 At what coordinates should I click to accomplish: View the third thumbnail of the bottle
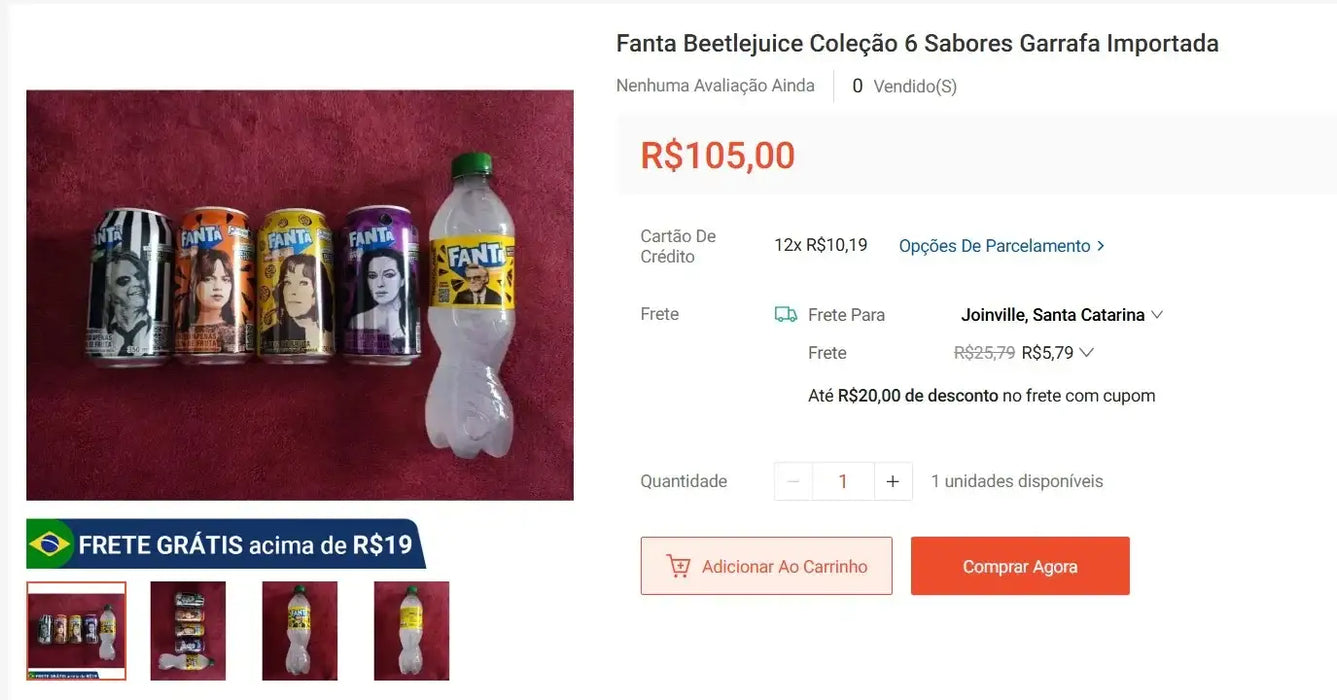pyautogui.click(x=300, y=631)
